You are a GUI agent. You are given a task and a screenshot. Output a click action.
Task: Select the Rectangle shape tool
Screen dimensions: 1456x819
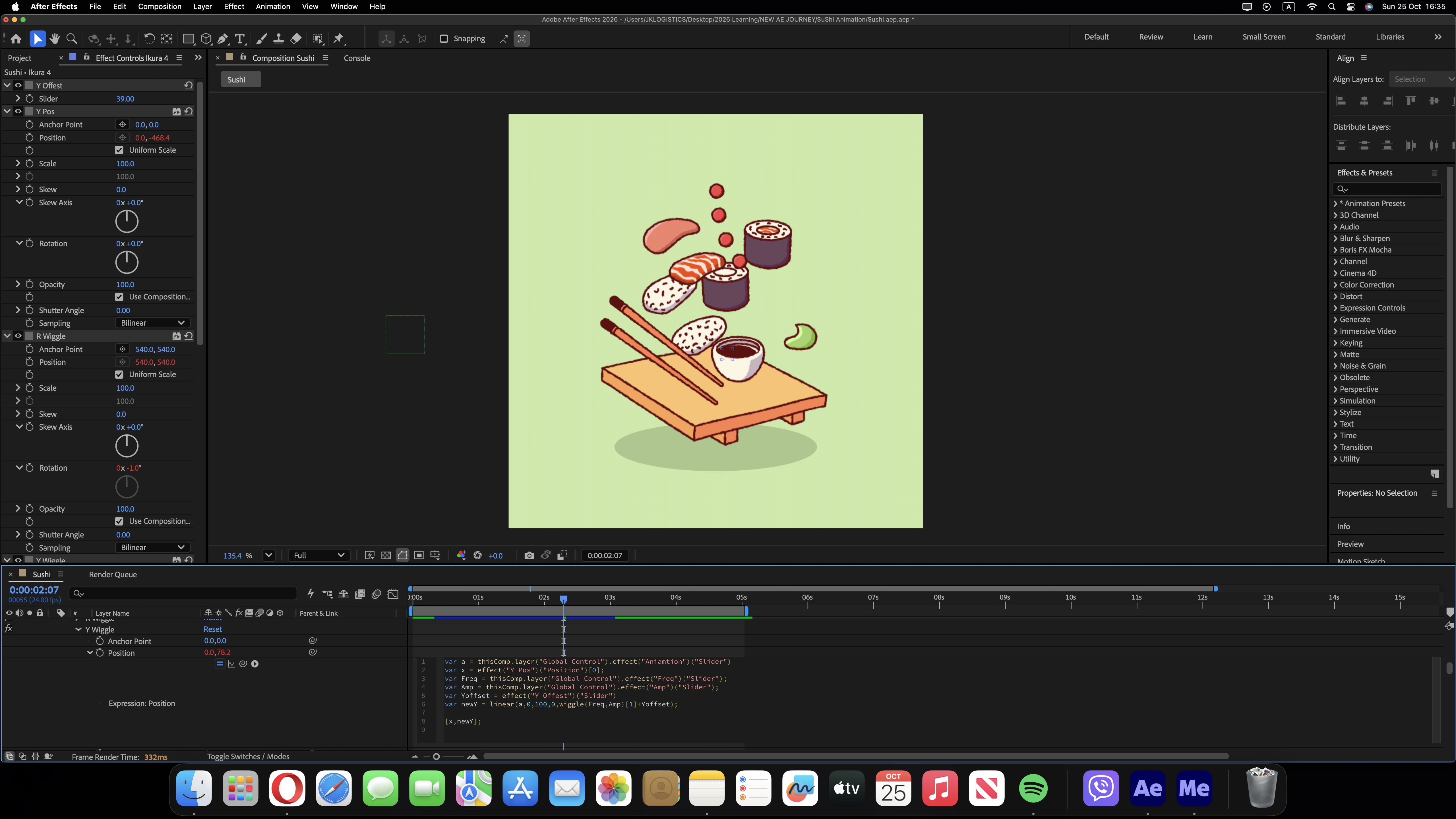(188, 38)
